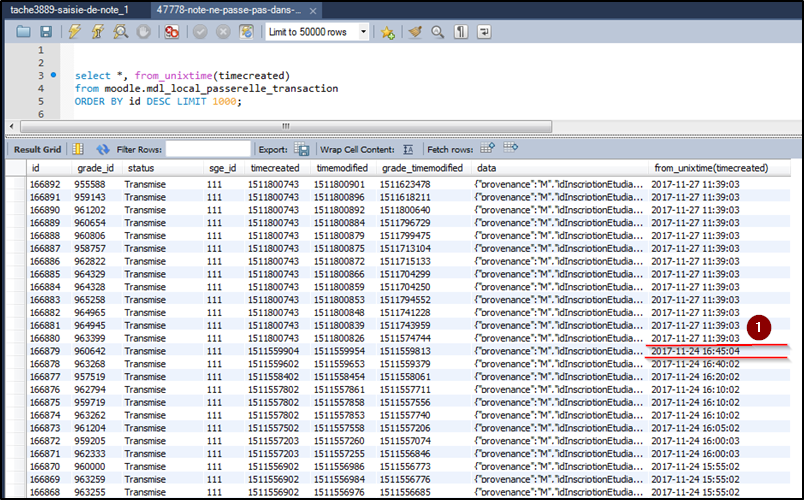Viewport: 804px width, 500px height.
Task: Click the star icon to save snippet
Action: pyautogui.click(x=387, y=32)
